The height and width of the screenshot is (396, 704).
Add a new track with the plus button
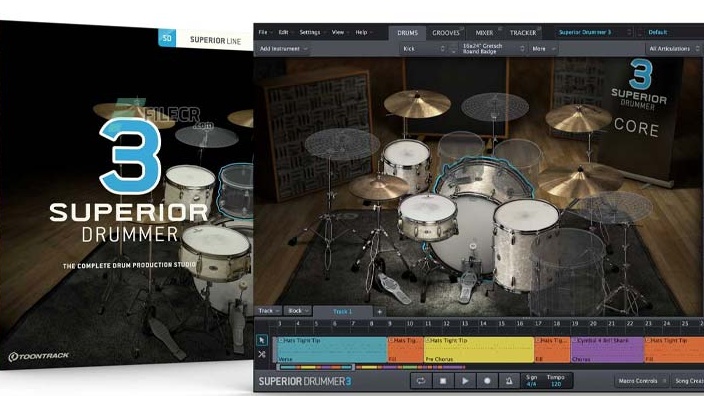pos(379,311)
